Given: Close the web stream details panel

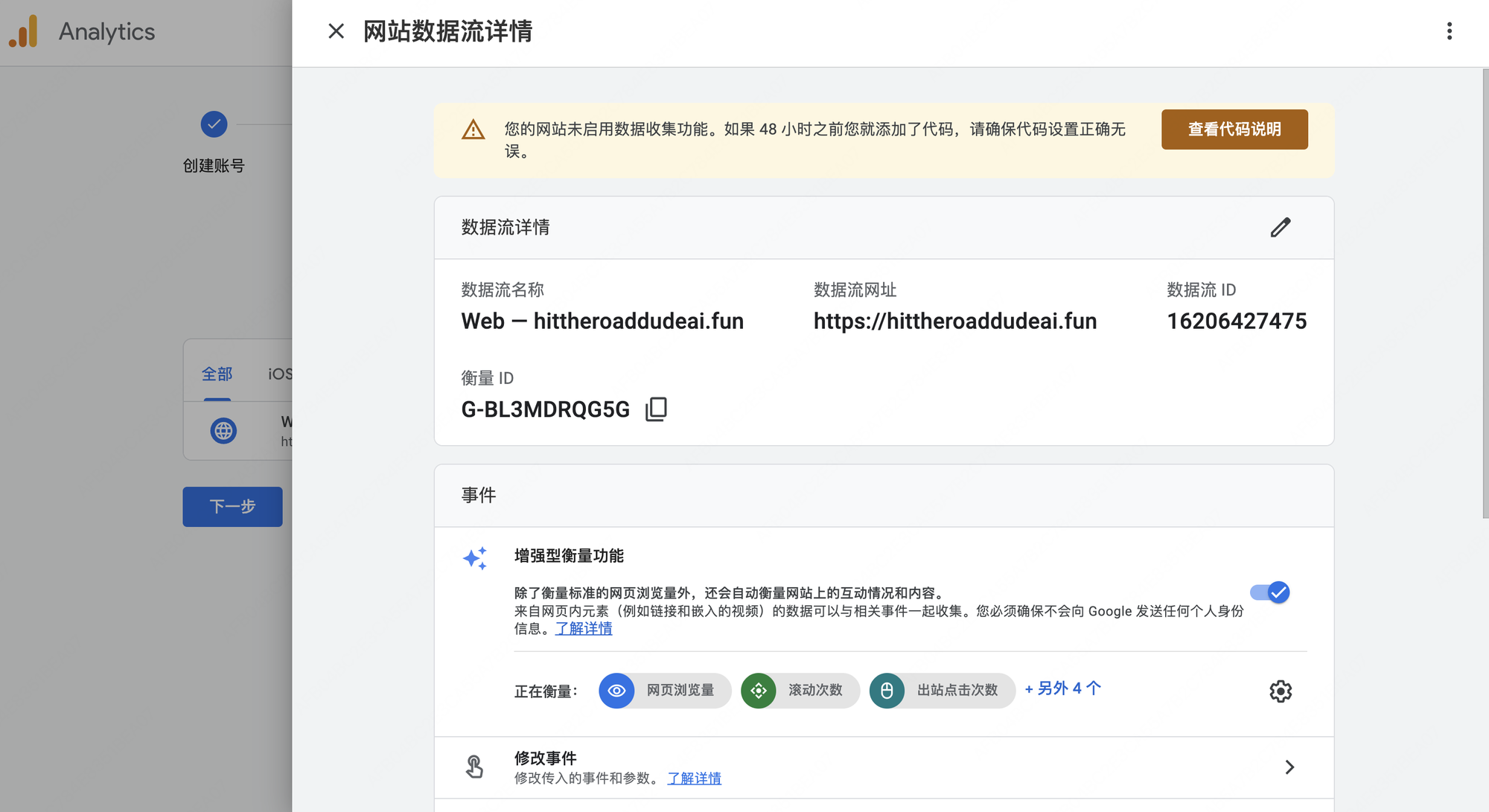Looking at the screenshot, I should pos(337,31).
